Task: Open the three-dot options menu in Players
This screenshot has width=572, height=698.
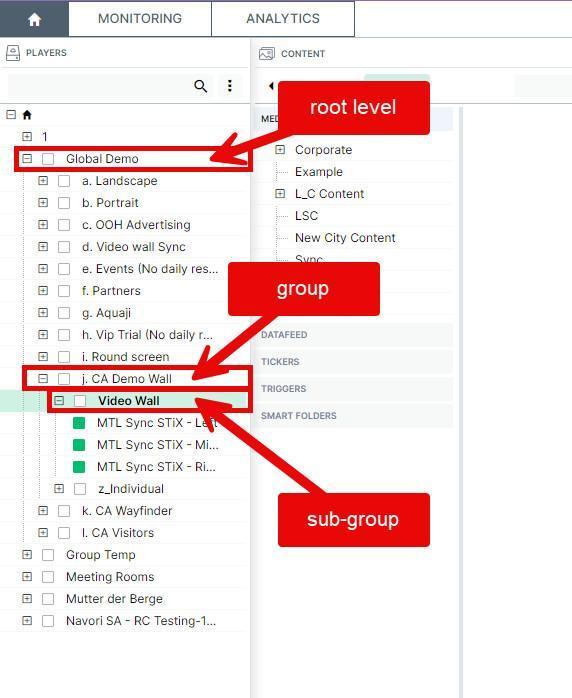Action: click(230, 86)
